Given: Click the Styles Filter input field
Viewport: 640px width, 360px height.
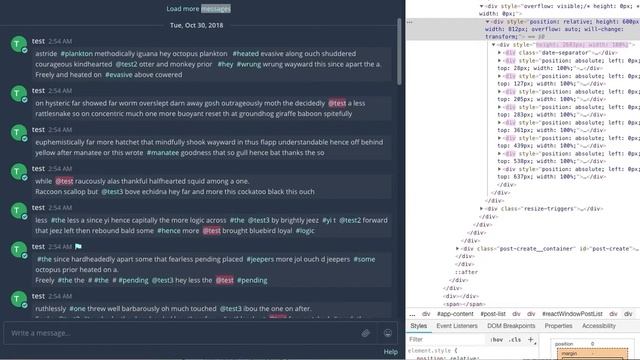Looking at the screenshot, I should click(447, 339).
